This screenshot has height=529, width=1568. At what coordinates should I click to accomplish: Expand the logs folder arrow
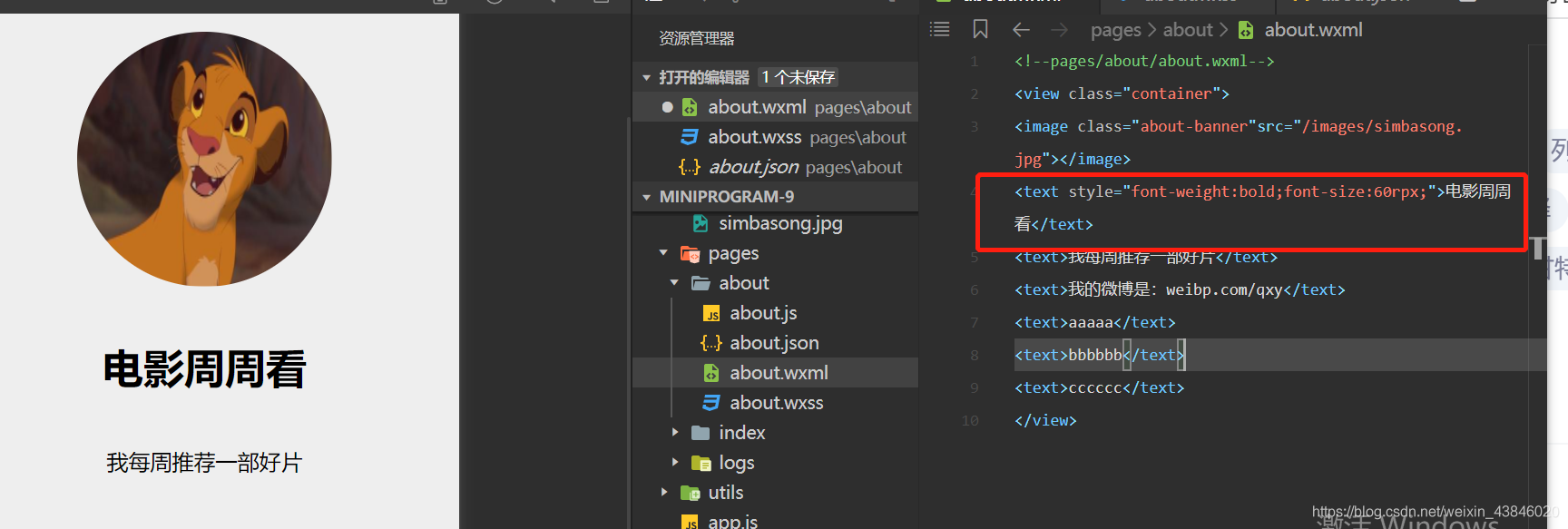click(674, 463)
